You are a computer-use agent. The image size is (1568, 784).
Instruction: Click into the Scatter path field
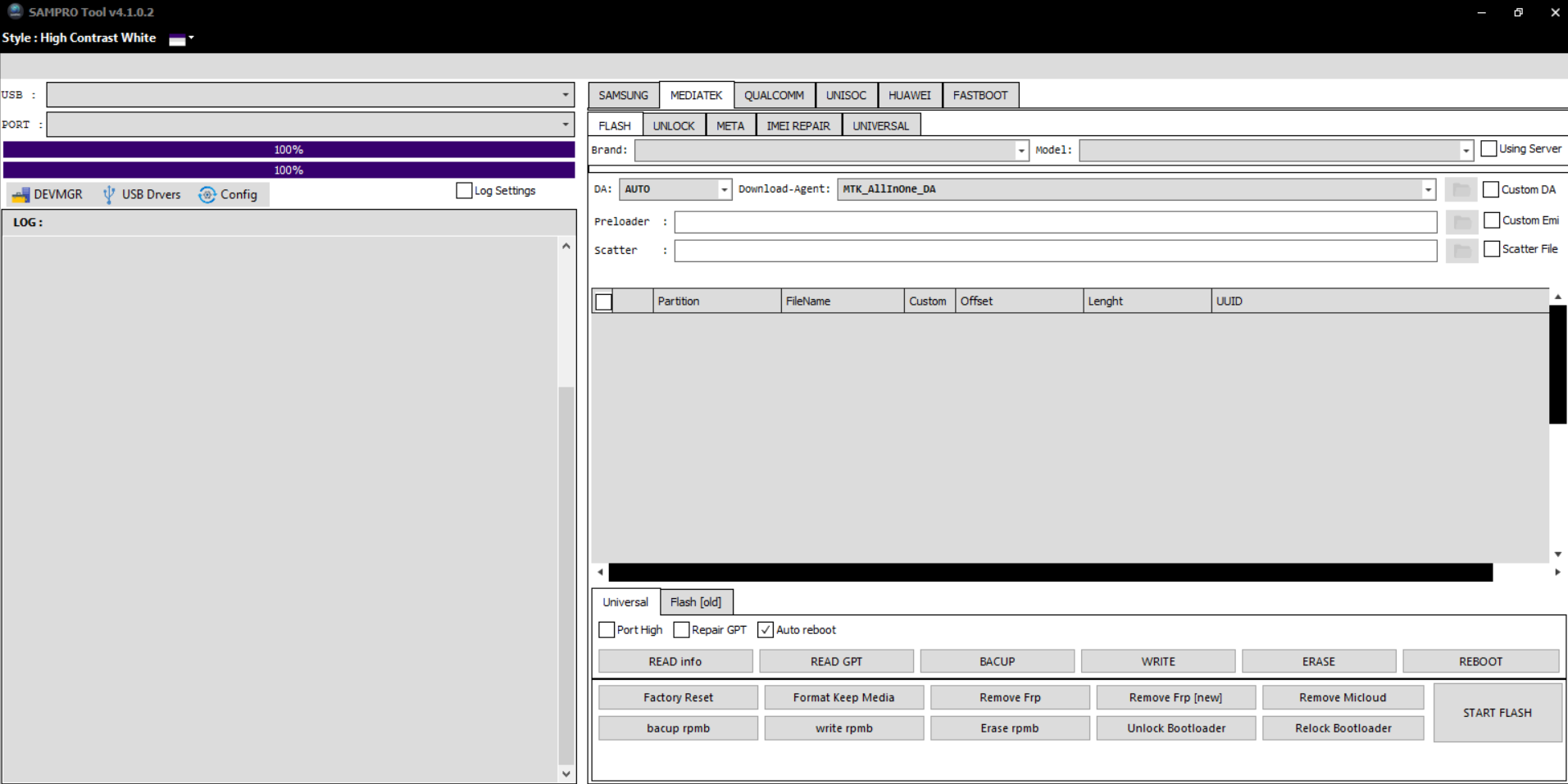1056,251
